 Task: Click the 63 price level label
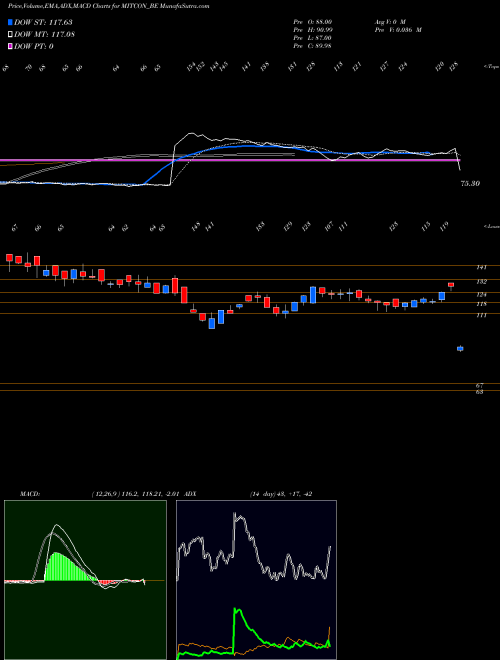(481, 392)
